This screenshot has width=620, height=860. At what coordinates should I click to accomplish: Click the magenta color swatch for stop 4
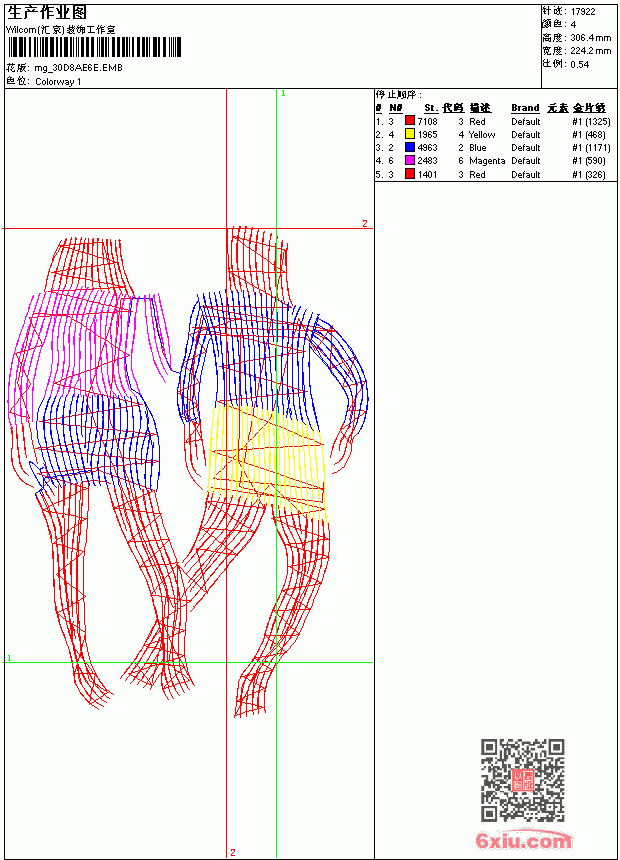(x=410, y=160)
